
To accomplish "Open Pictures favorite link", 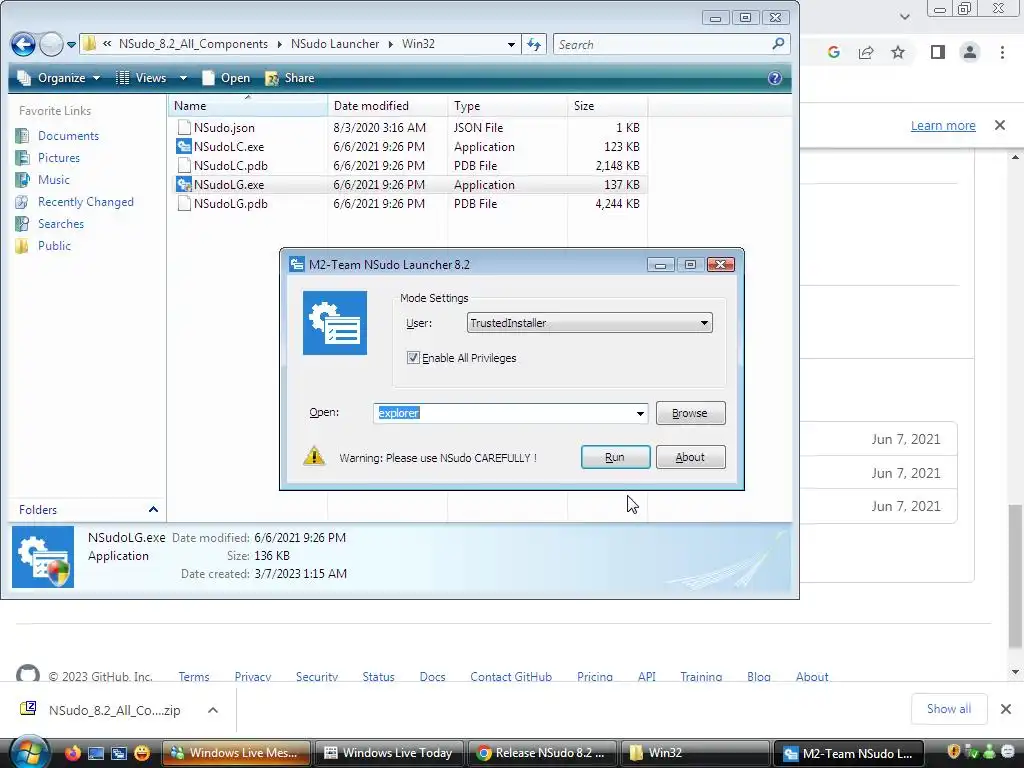I will [x=59, y=158].
